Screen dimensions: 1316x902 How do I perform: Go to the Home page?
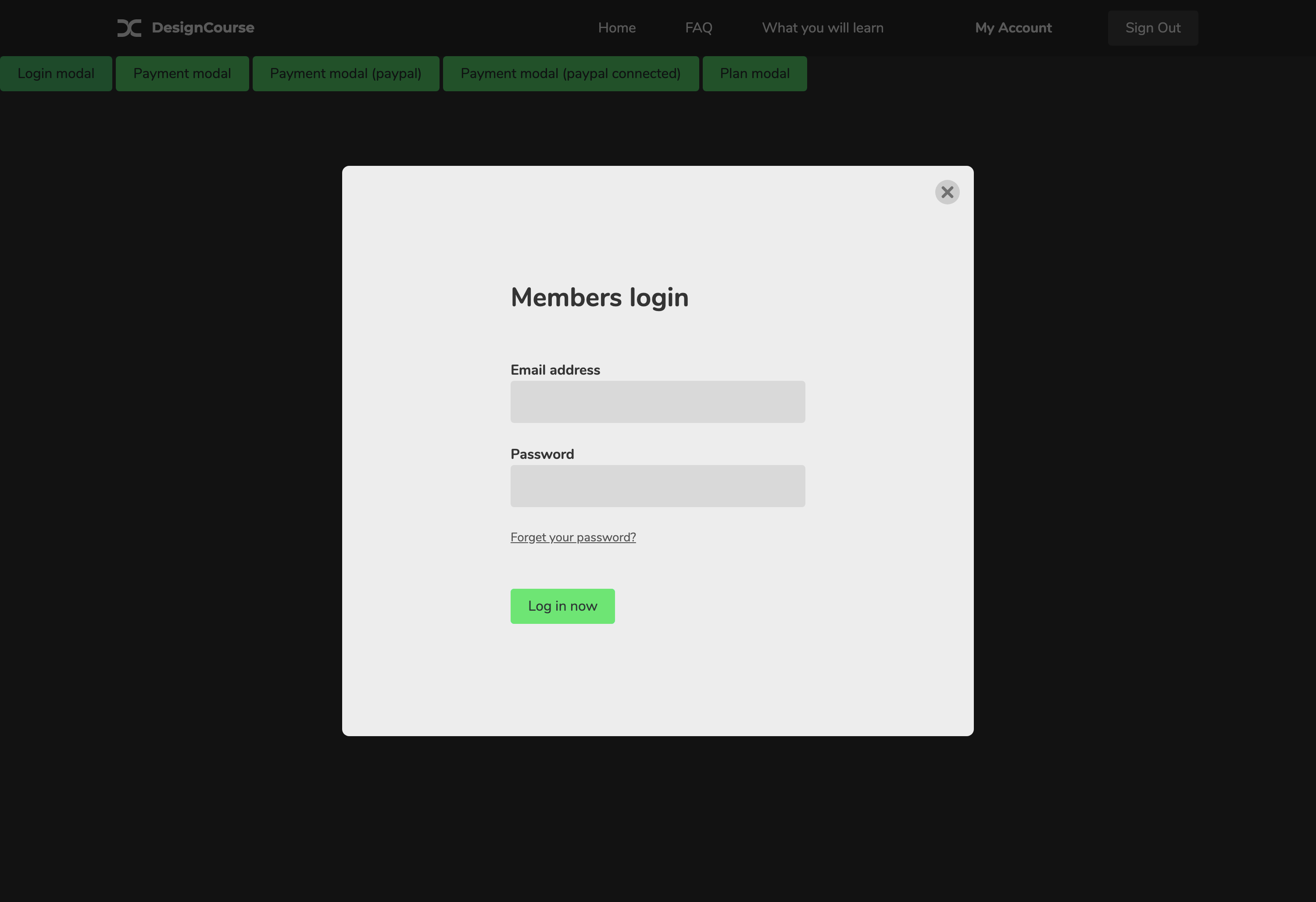click(617, 28)
